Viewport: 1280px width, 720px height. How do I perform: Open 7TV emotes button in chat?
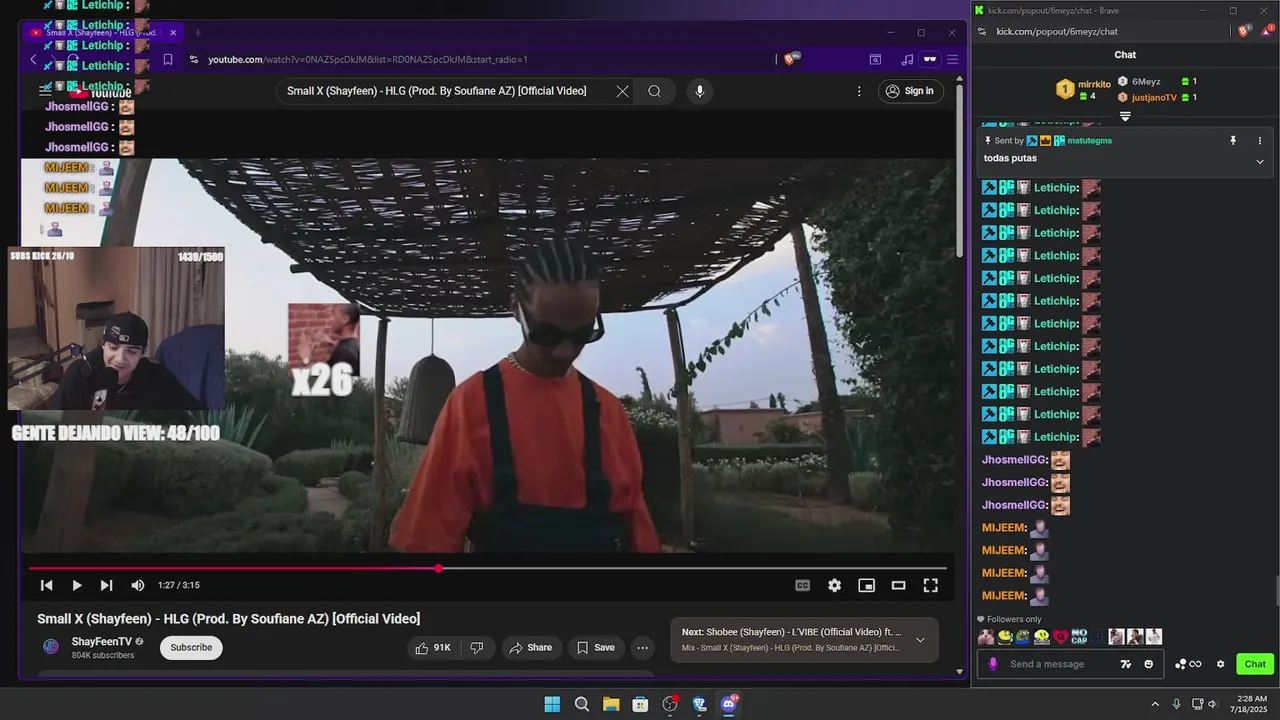[x=1126, y=664]
